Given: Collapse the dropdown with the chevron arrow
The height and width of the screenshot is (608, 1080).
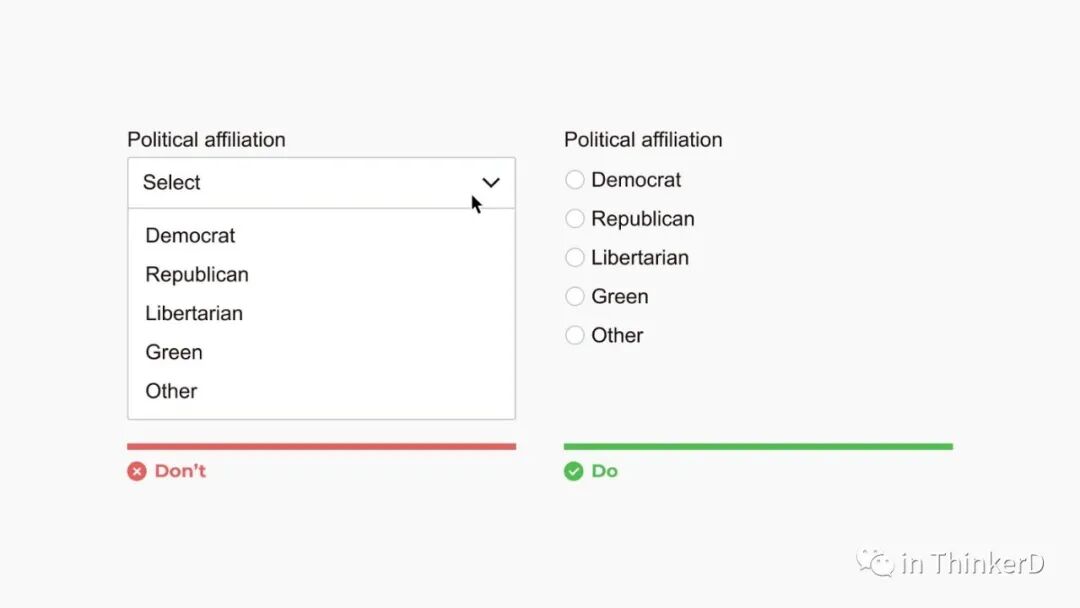Looking at the screenshot, I should [x=490, y=183].
